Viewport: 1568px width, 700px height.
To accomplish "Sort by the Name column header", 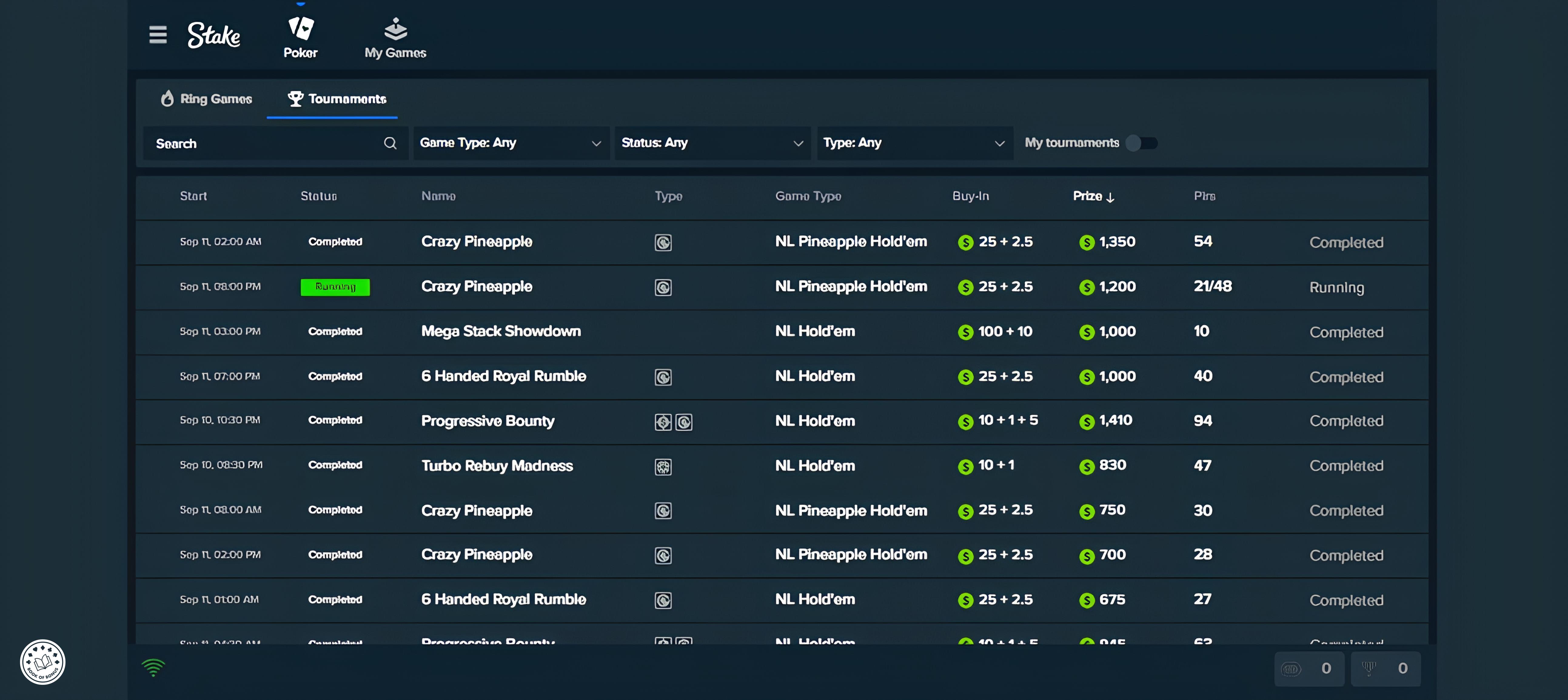I will pyautogui.click(x=439, y=196).
